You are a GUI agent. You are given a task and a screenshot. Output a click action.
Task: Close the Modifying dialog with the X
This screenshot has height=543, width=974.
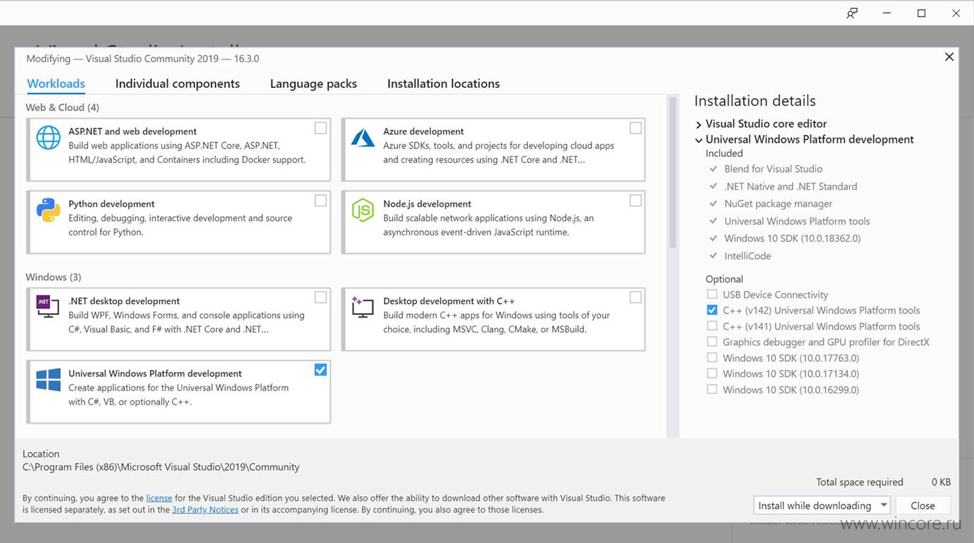point(949,57)
